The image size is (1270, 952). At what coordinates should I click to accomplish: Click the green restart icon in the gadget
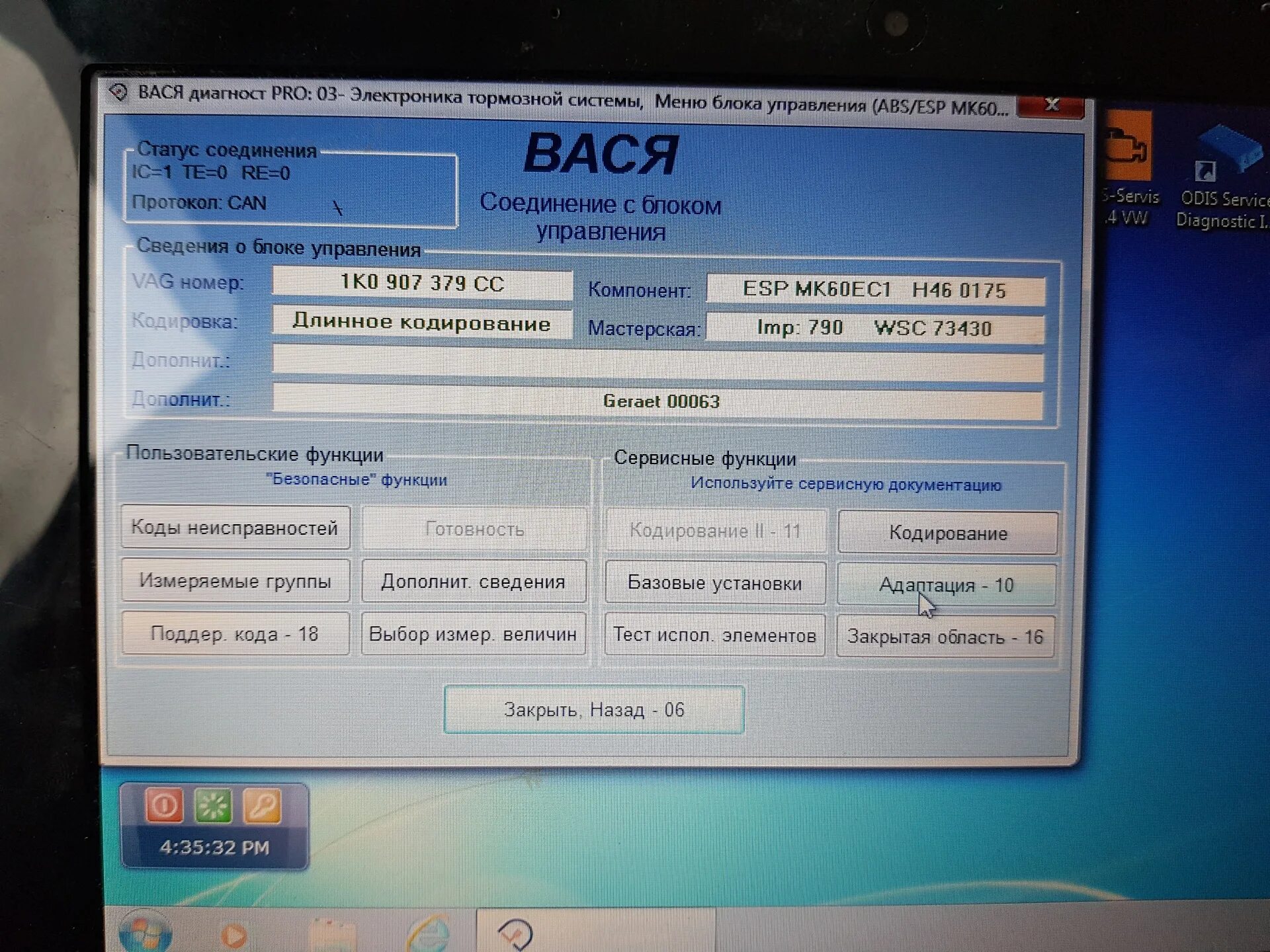pyautogui.click(x=213, y=806)
